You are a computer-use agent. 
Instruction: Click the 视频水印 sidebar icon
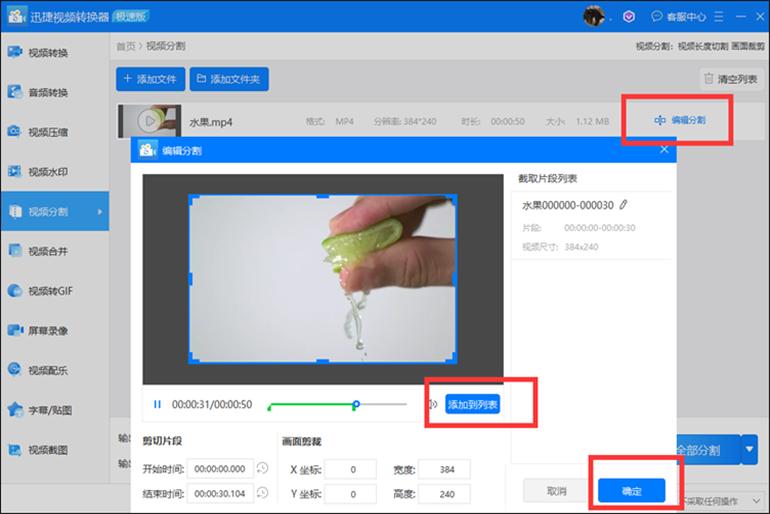point(15,171)
